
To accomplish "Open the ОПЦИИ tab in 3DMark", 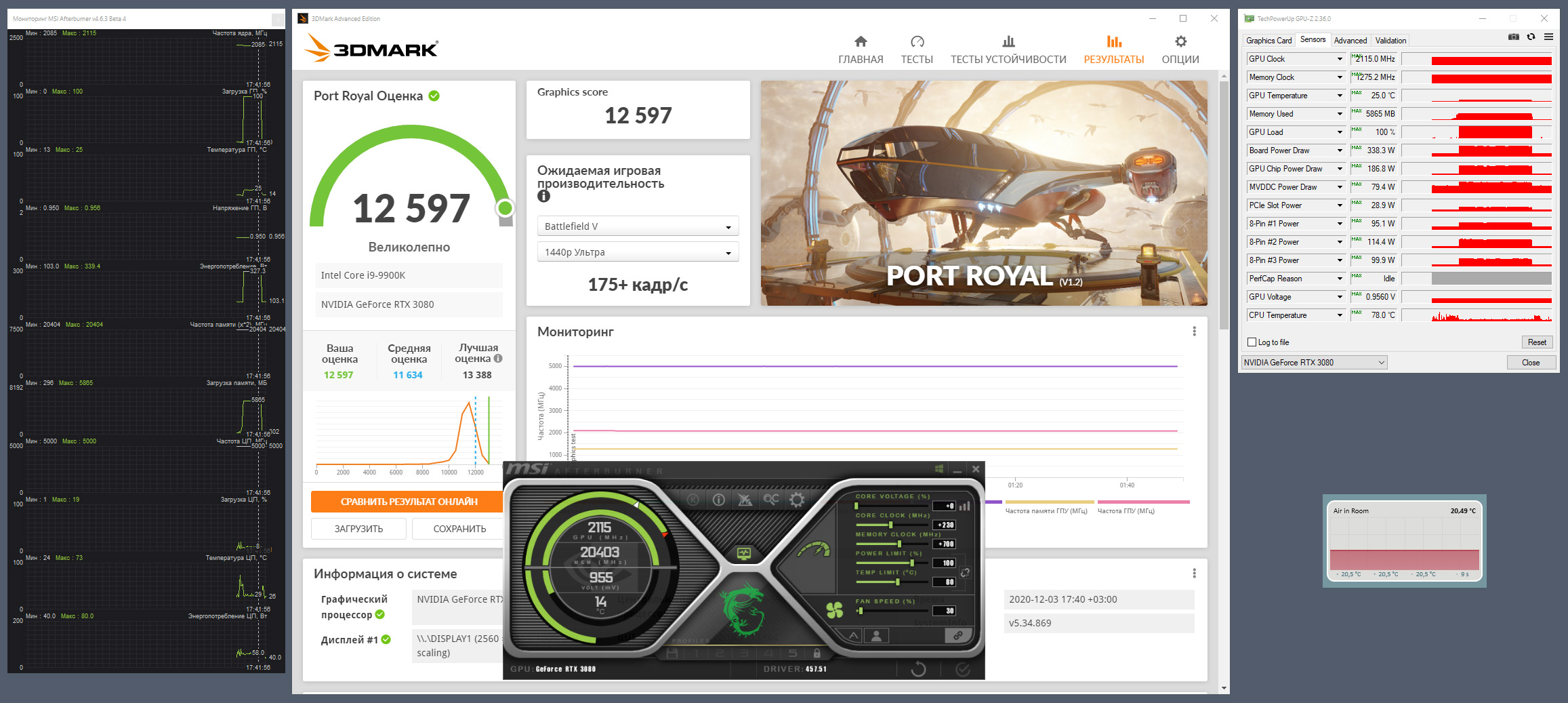I will [x=1180, y=50].
